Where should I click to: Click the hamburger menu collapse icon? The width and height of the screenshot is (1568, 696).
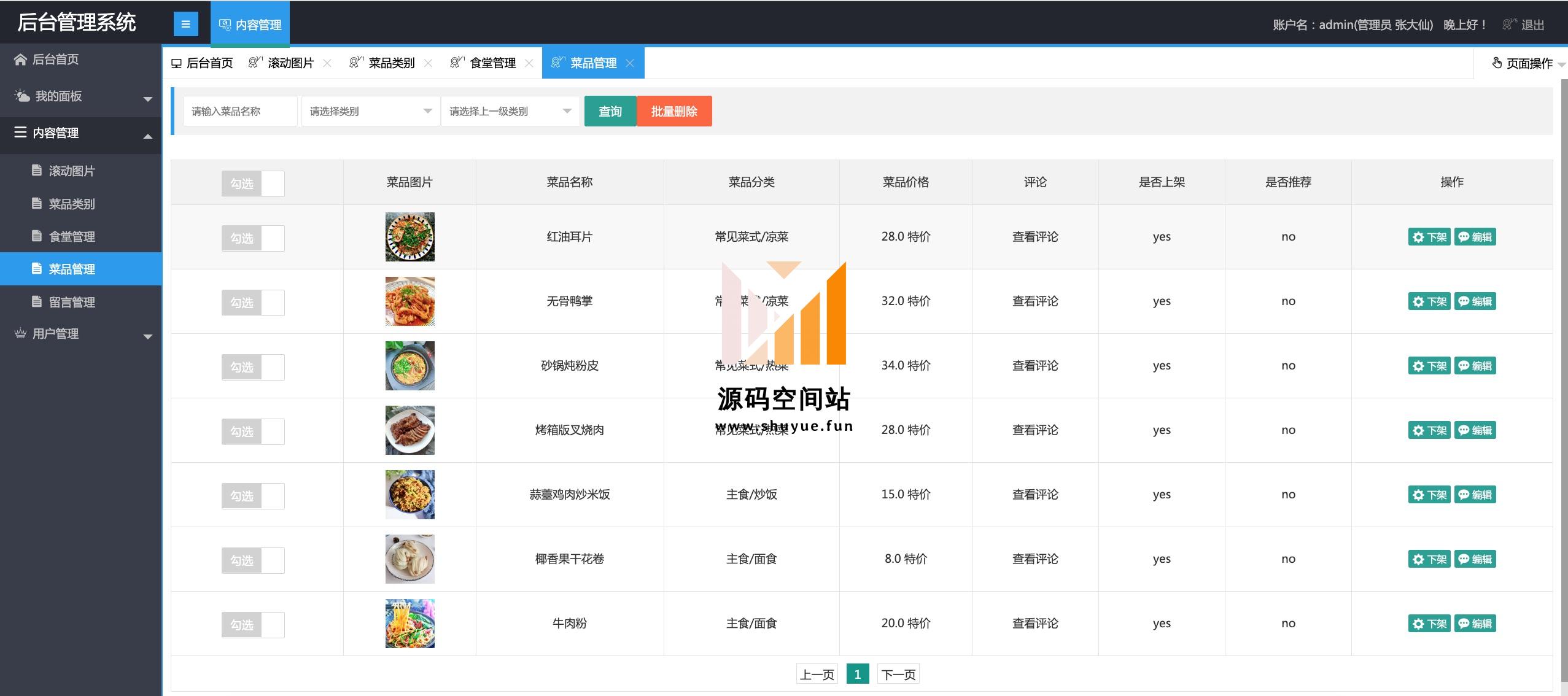click(x=185, y=25)
